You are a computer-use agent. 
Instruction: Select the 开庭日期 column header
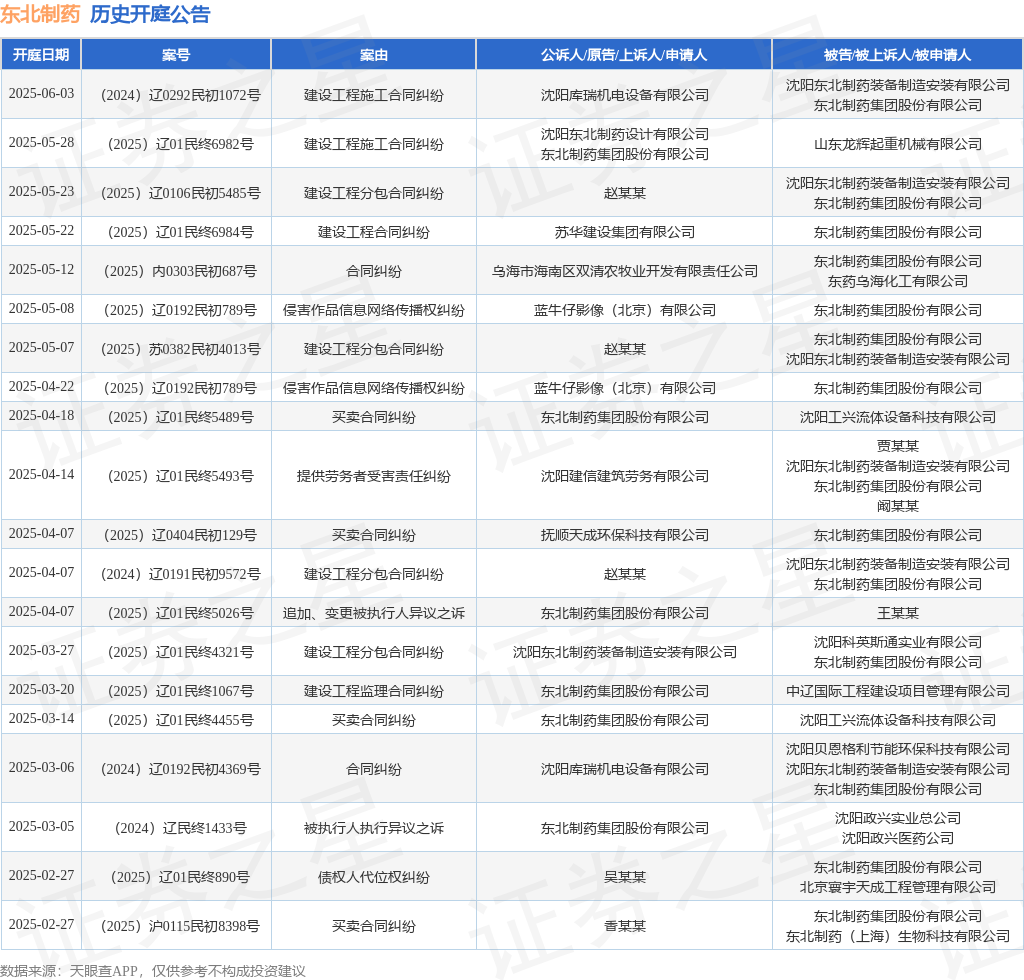(41, 55)
